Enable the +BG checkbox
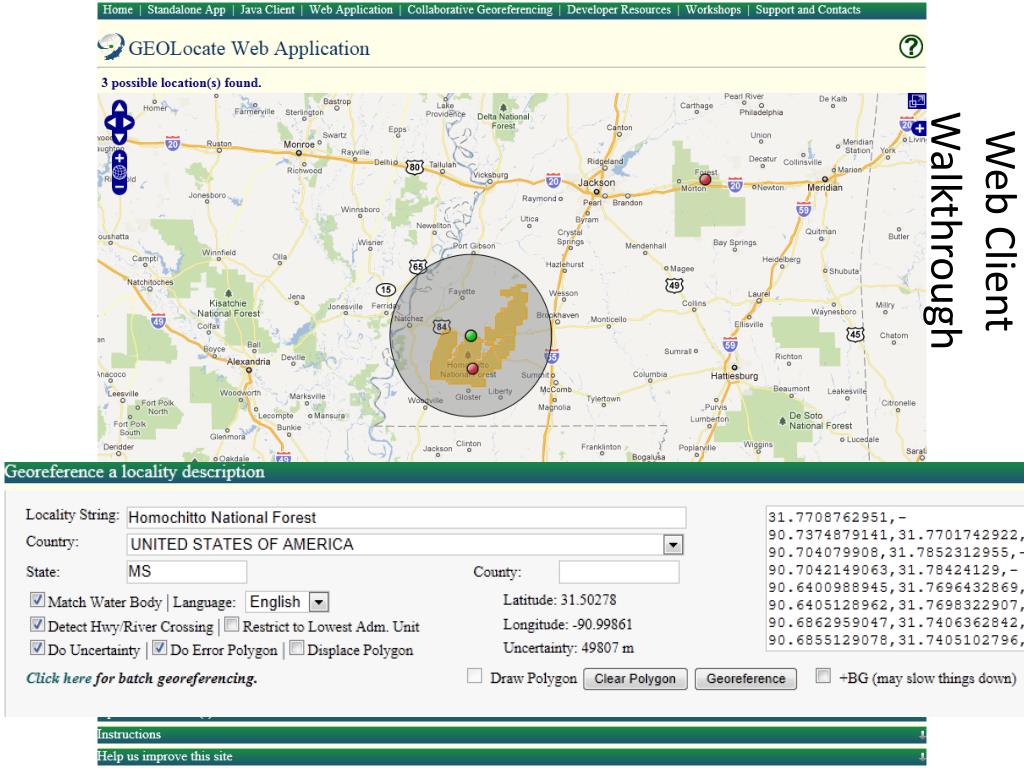This screenshot has height=768, width=1024. tap(824, 677)
